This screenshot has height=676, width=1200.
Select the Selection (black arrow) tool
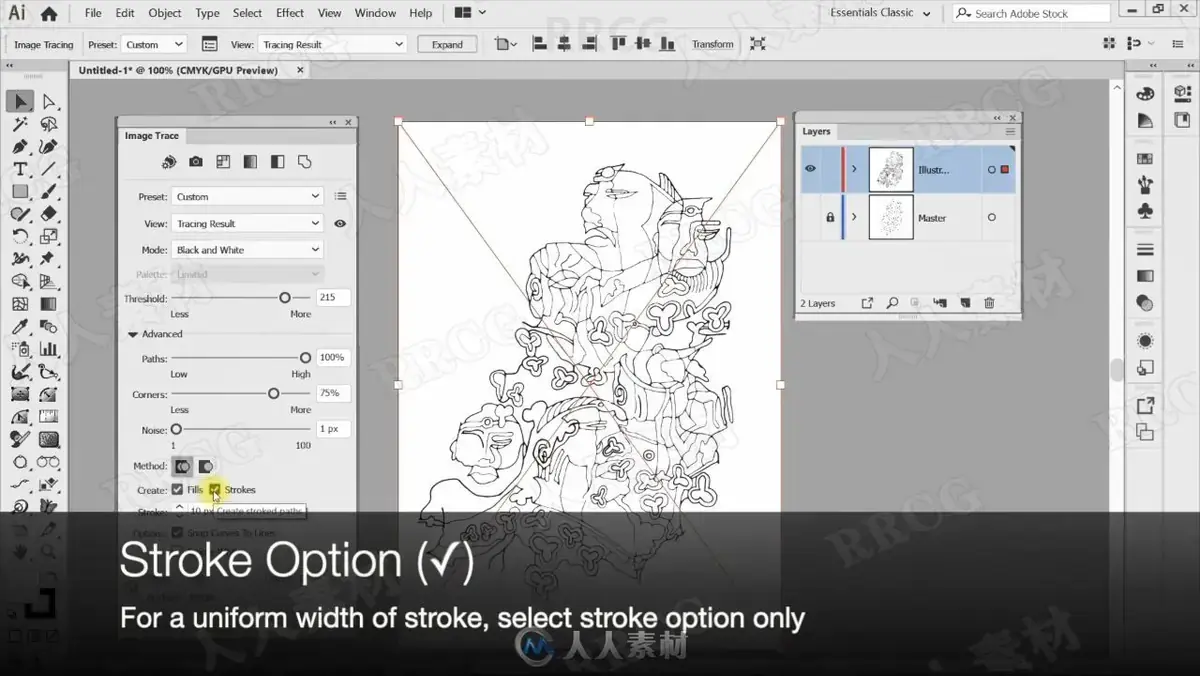(x=20, y=102)
